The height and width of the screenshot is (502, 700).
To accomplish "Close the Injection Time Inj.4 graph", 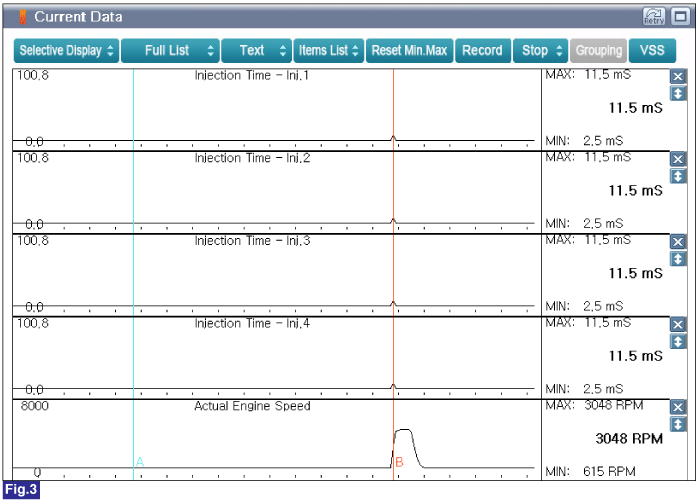I will pyautogui.click(x=678, y=324).
